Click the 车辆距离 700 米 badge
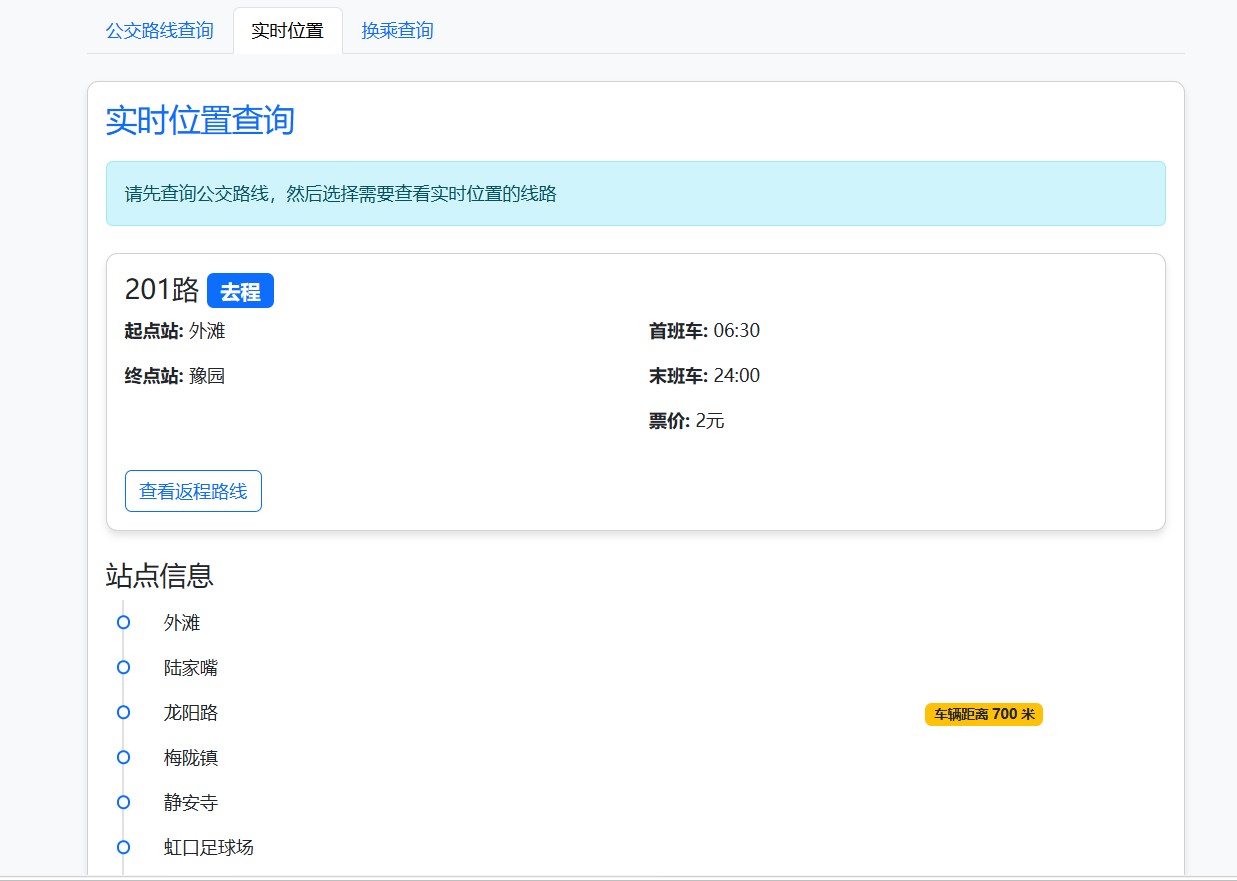 (984, 714)
